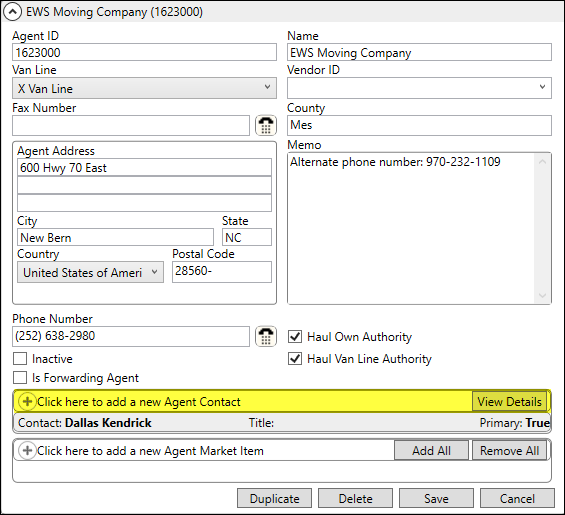Click 'Click here to add a new Agent Contact' text

[139, 401]
